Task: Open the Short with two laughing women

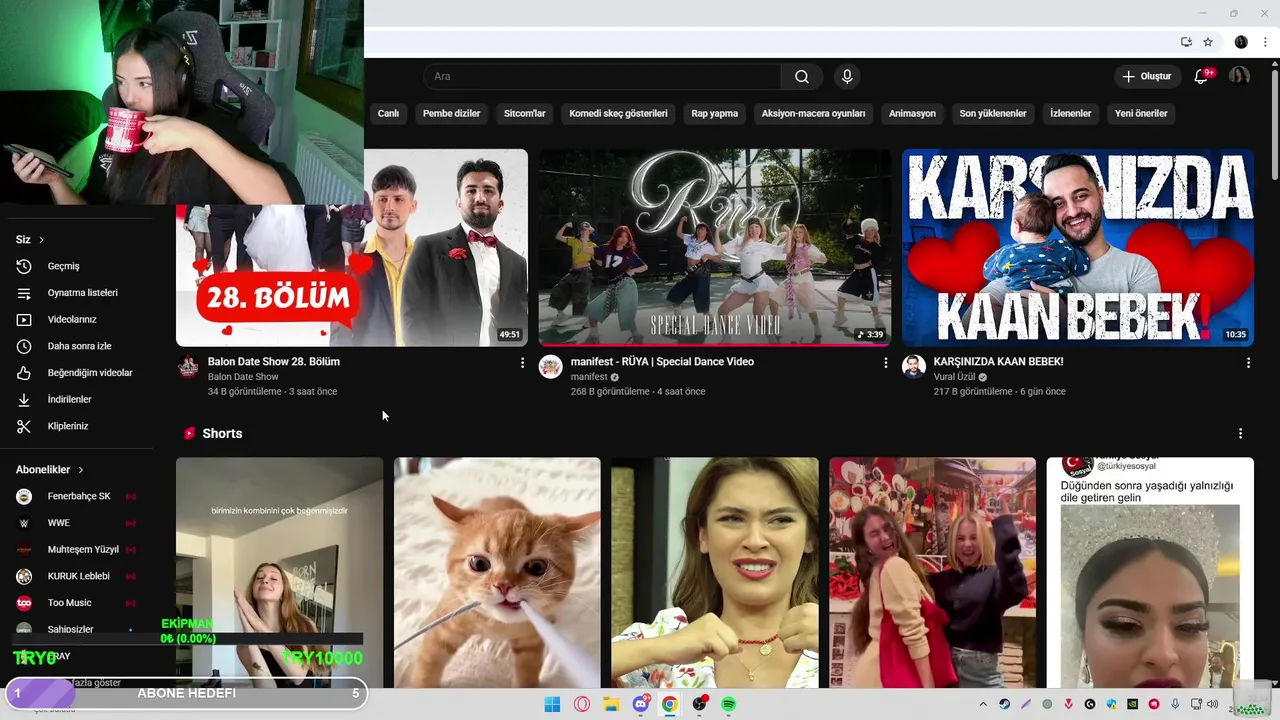Action: pos(932,573)
